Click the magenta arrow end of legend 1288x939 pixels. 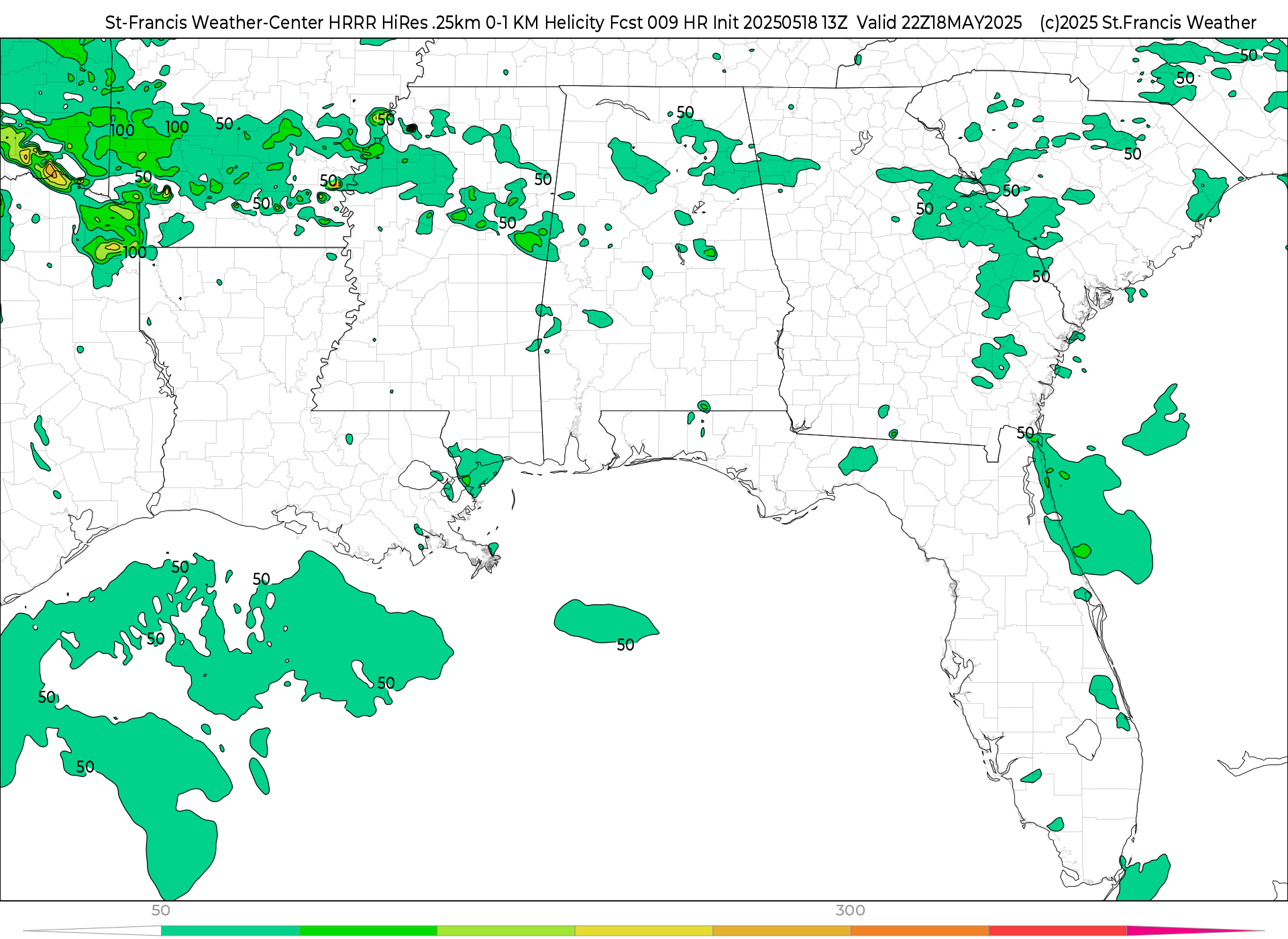1194,930
